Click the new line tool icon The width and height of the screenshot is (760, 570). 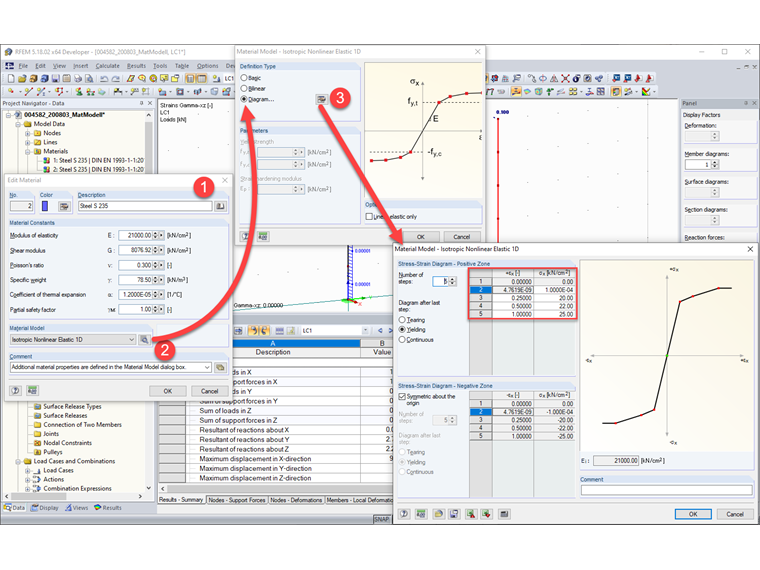29,91
